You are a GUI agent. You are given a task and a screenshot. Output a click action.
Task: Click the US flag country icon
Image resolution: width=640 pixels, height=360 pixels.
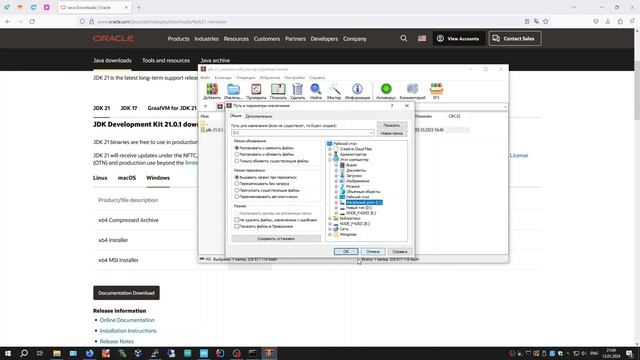pos(422,38)
